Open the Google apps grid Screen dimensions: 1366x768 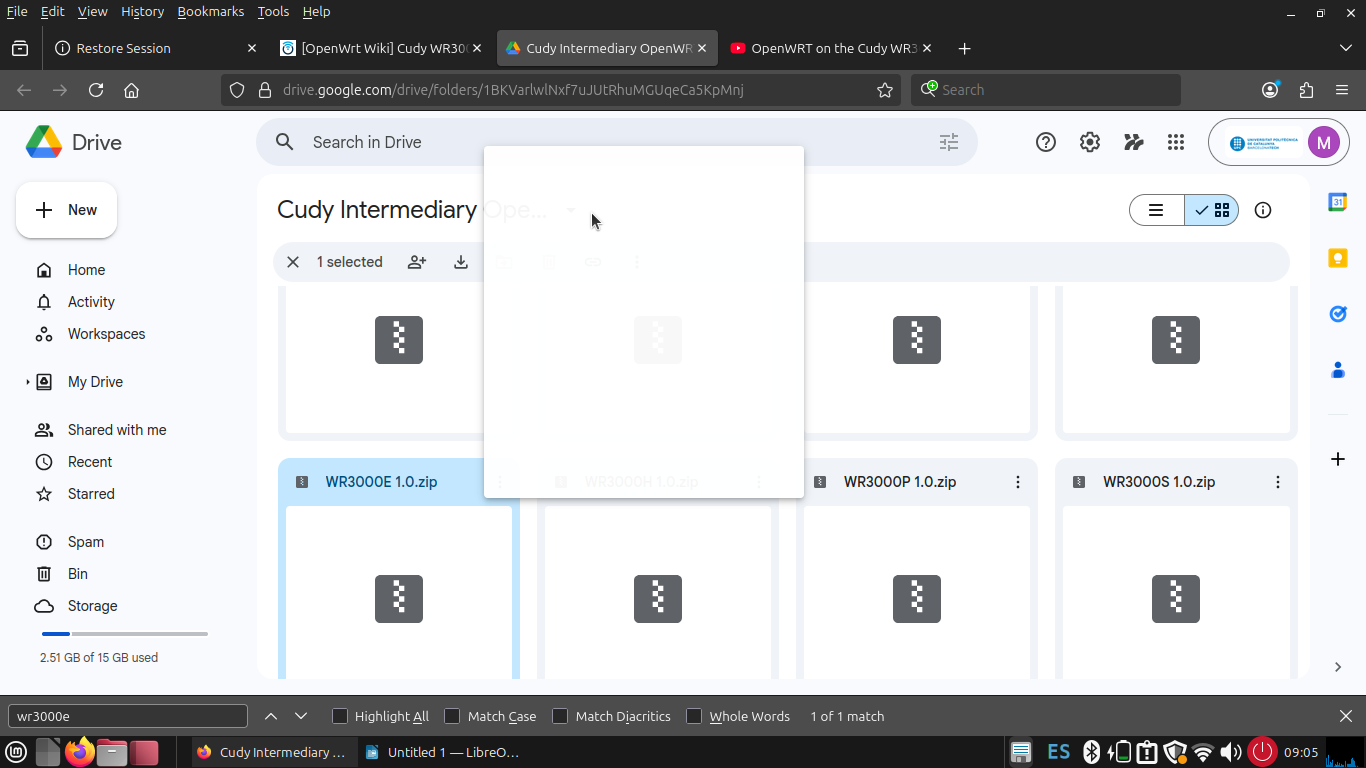(x=1176, y=142)
